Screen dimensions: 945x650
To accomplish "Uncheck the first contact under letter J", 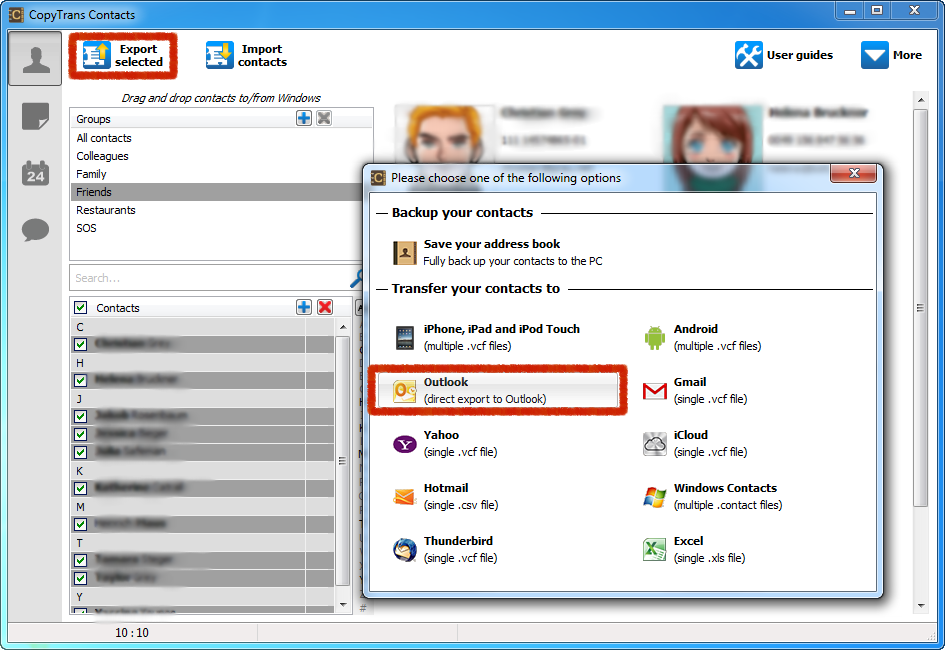I will [81, 416].
